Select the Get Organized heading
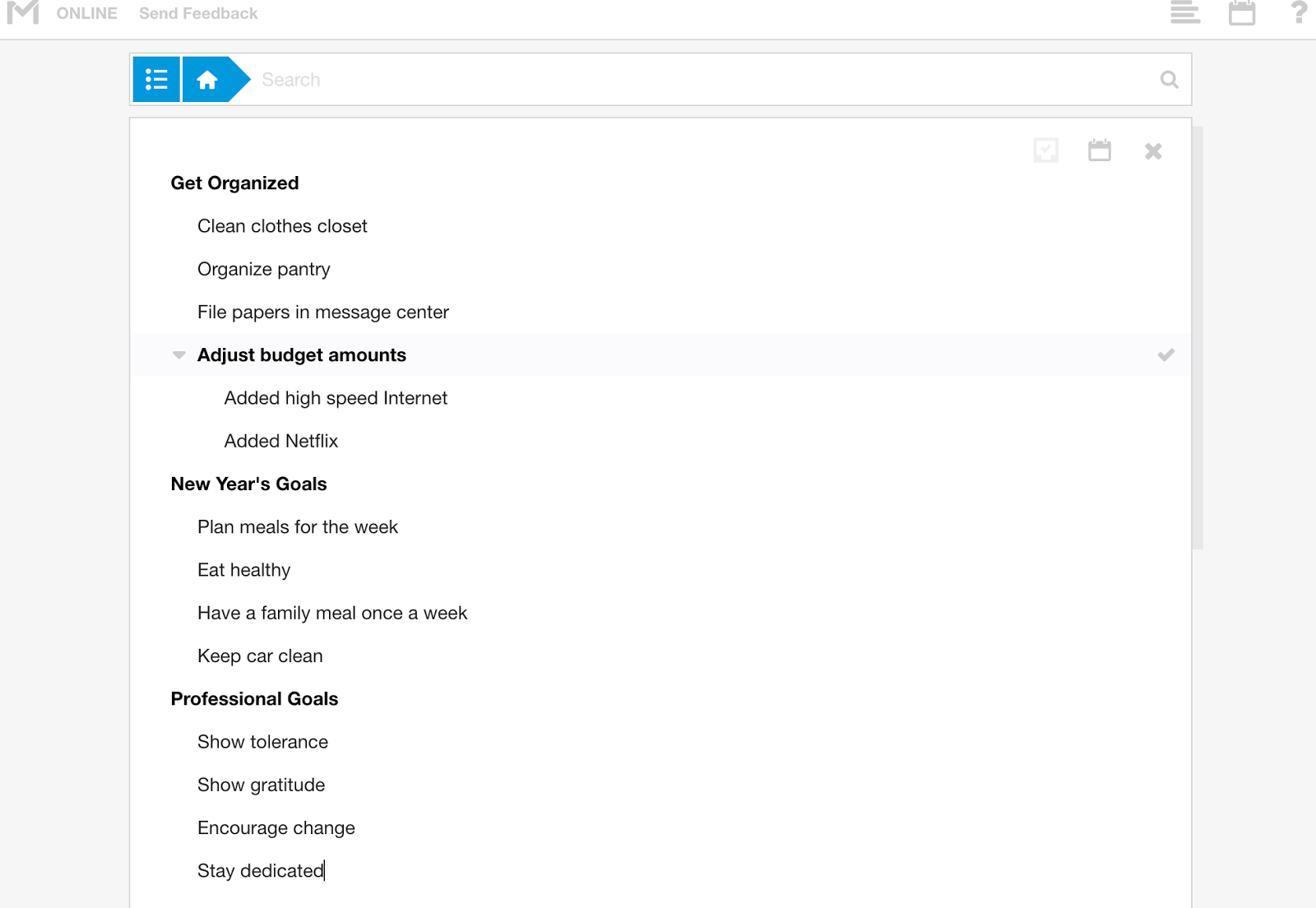The height and width of the screenshot is (908, 1316). tap(234, 183)
